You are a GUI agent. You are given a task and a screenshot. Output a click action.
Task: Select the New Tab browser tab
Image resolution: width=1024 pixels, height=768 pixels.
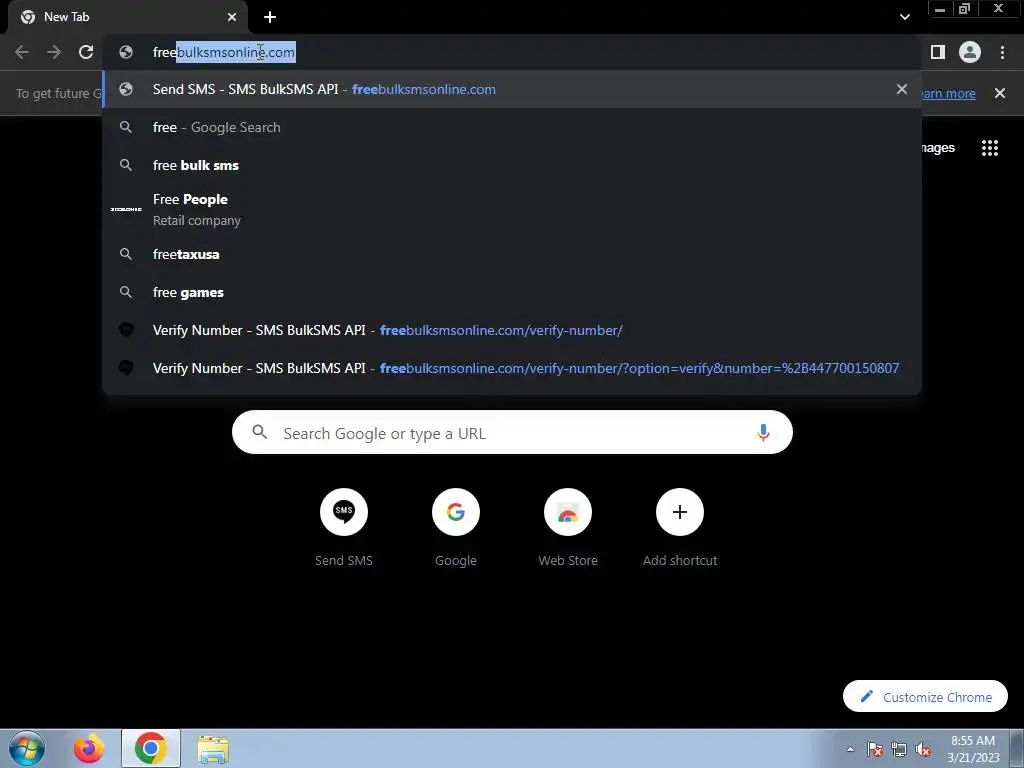(x=127, y=17)
